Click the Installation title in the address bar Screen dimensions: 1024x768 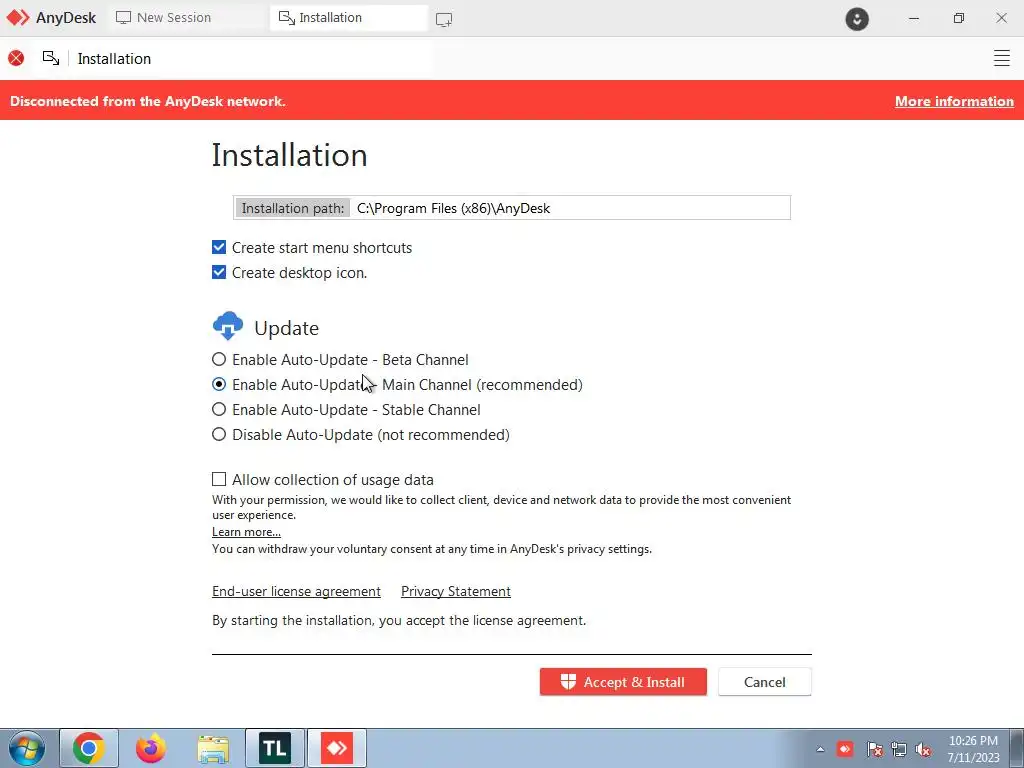tap(114, 59)
